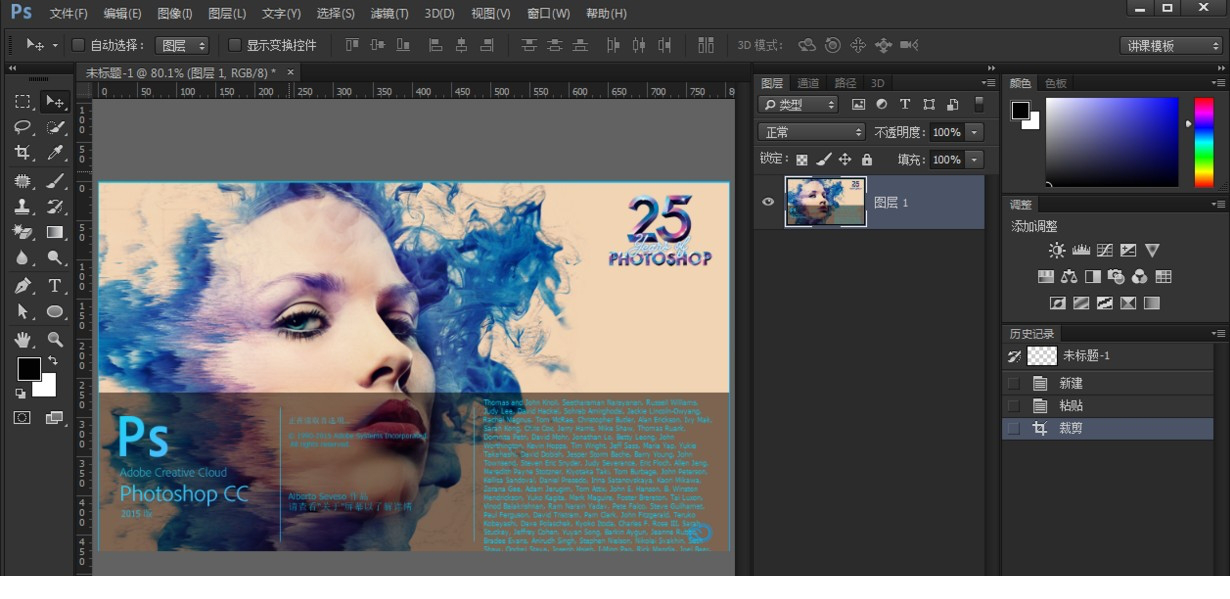Reset default foreground and background colors
This screenshot has height=599, width=1230.
20,394
